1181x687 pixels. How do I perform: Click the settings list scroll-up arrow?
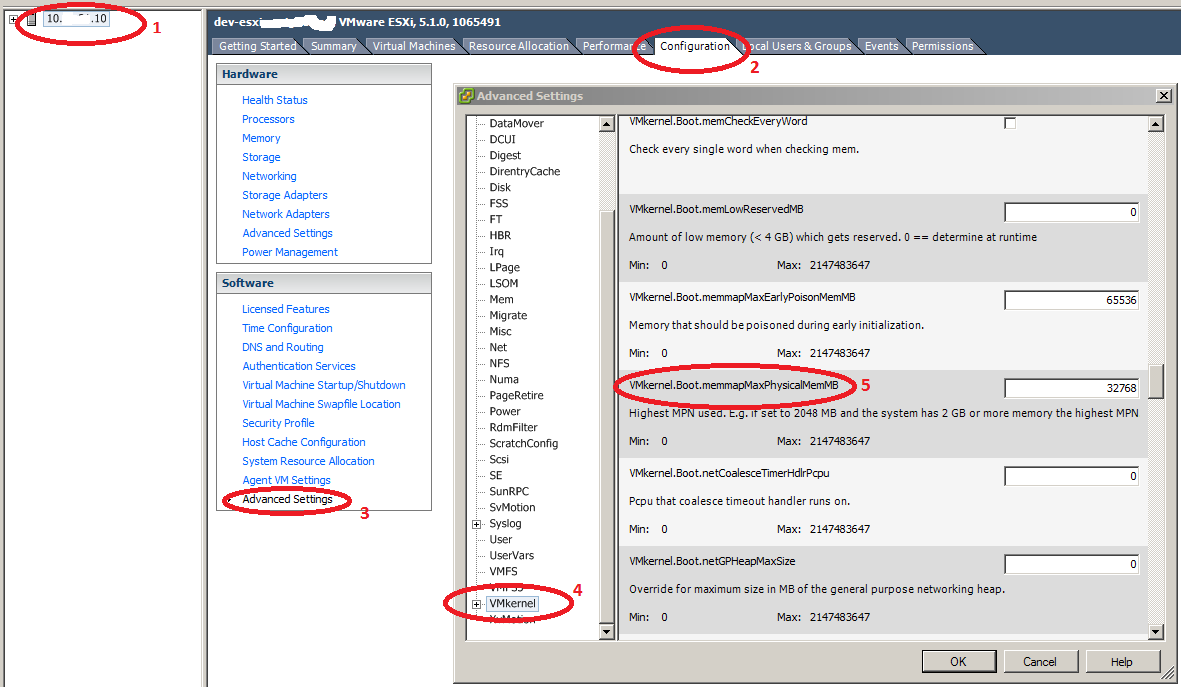[1156, 124]
